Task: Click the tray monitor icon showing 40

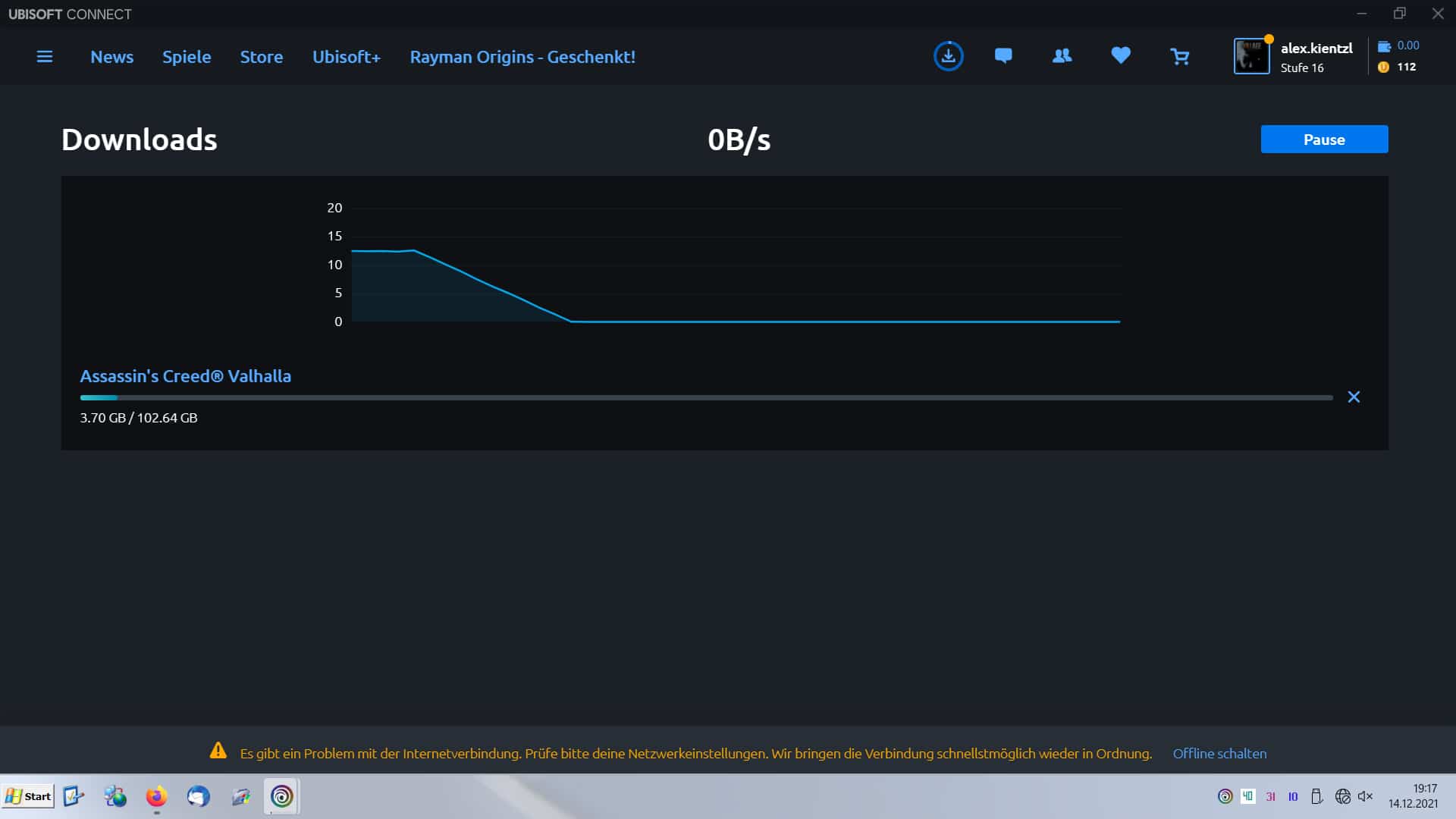Action: 1247,796
